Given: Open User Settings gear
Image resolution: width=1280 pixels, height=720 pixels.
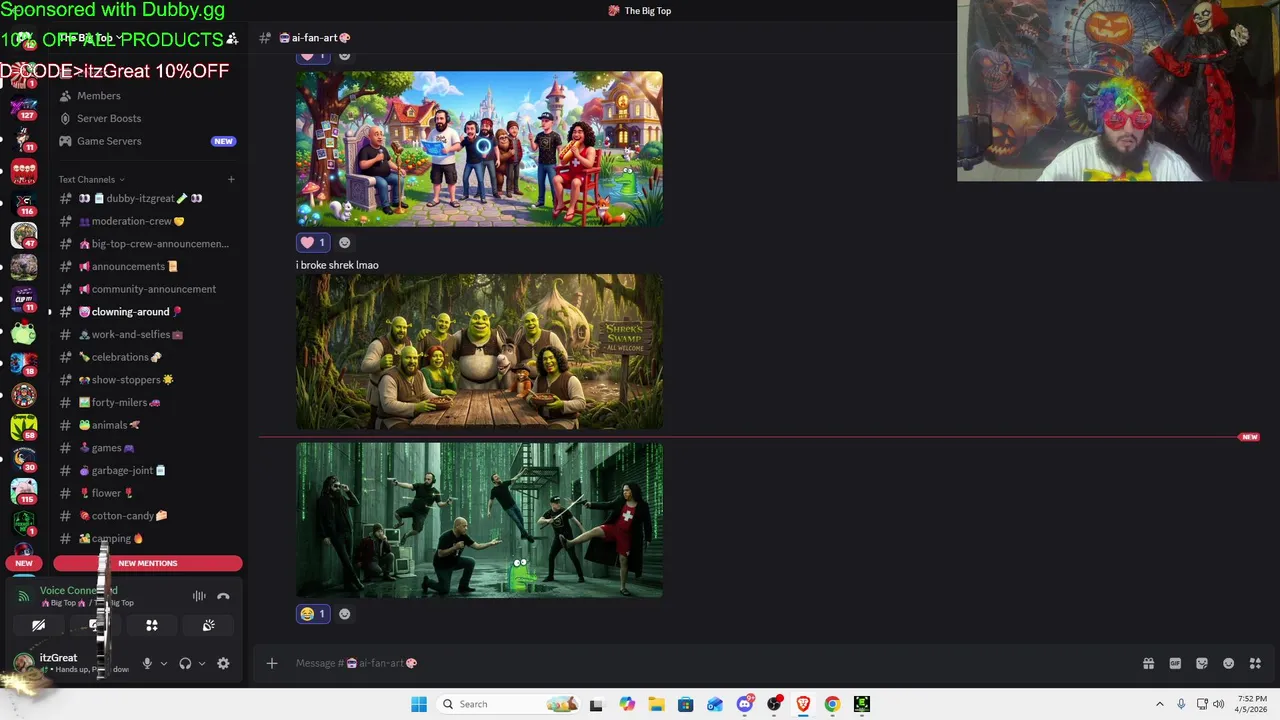Looking at the screenshot, I should coord(223,663).
